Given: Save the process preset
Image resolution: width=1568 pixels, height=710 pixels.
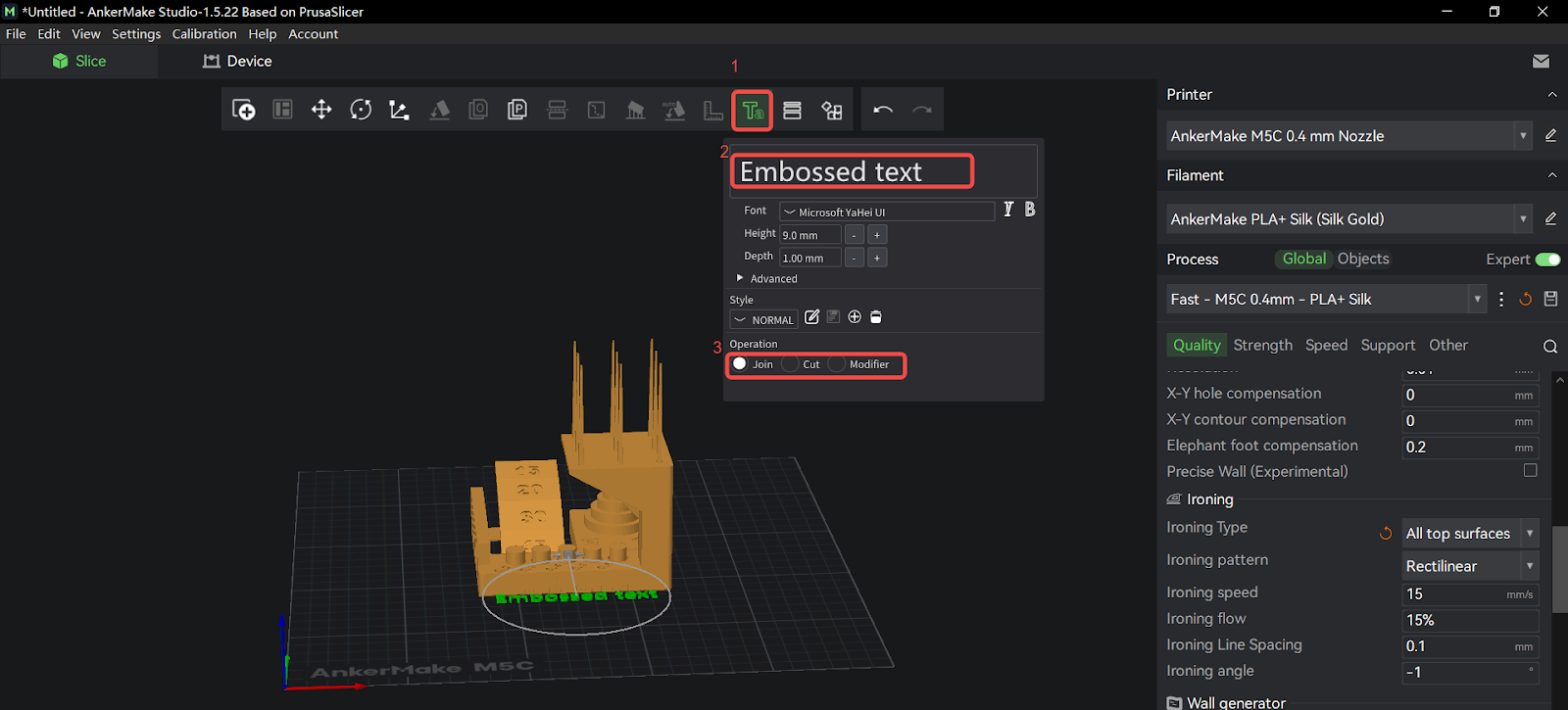Looking at the screenshot, I should pos(1550,299).
